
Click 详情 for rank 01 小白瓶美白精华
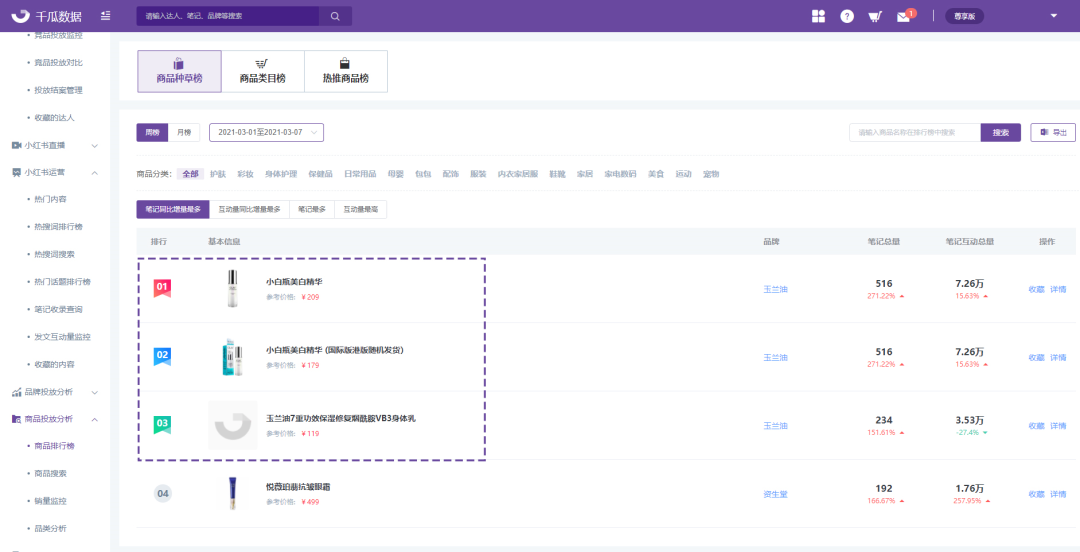(1058, 289)
